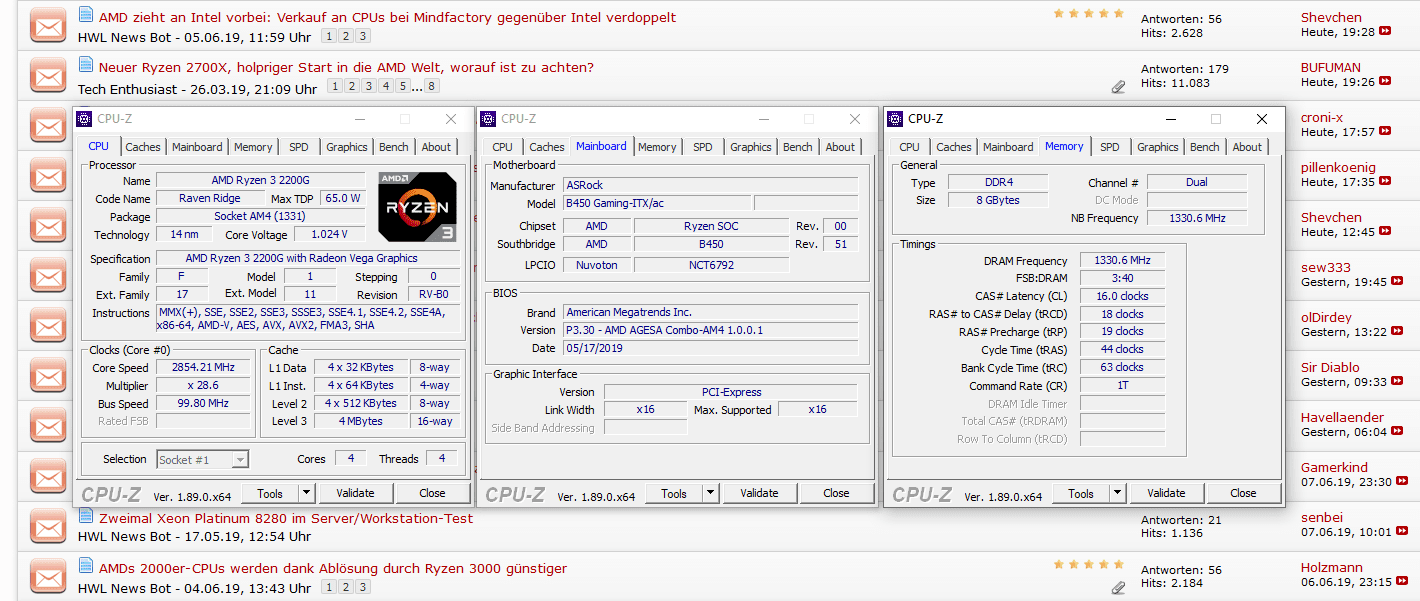Click the paperclip attachment icon in "Neuer Ryzen 2700X" row
Viewport: 1420px width, 601px height.
pyautogui.click(x=1118, y=87)
